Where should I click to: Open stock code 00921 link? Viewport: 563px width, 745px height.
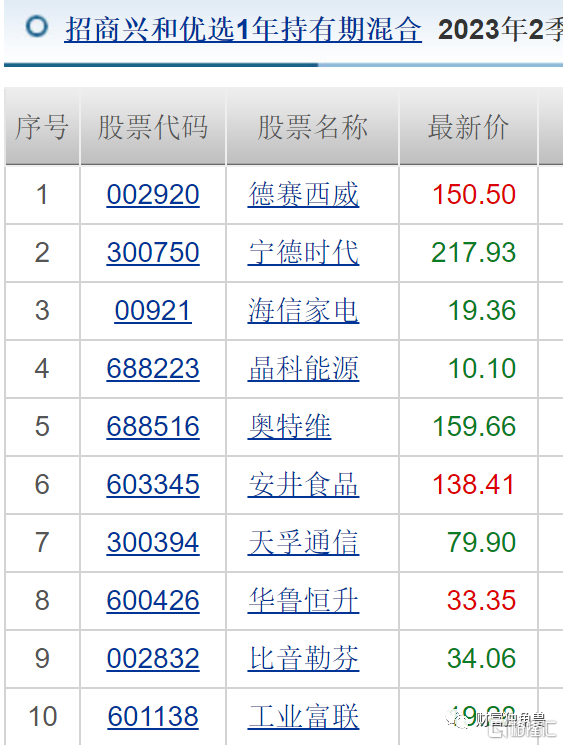[153, 311]
